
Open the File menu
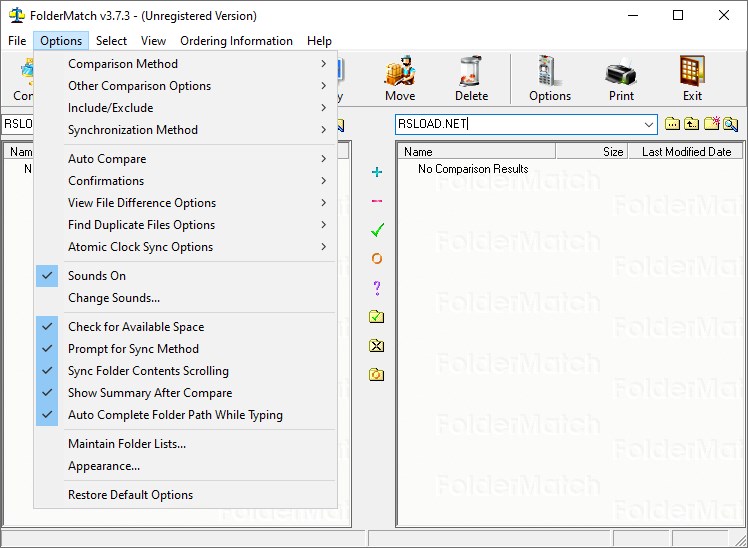point(17,41)
